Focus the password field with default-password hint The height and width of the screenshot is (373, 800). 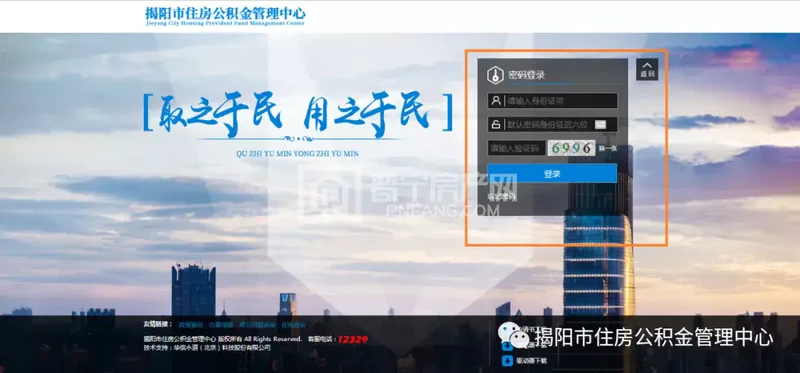[x=553, y=124]
